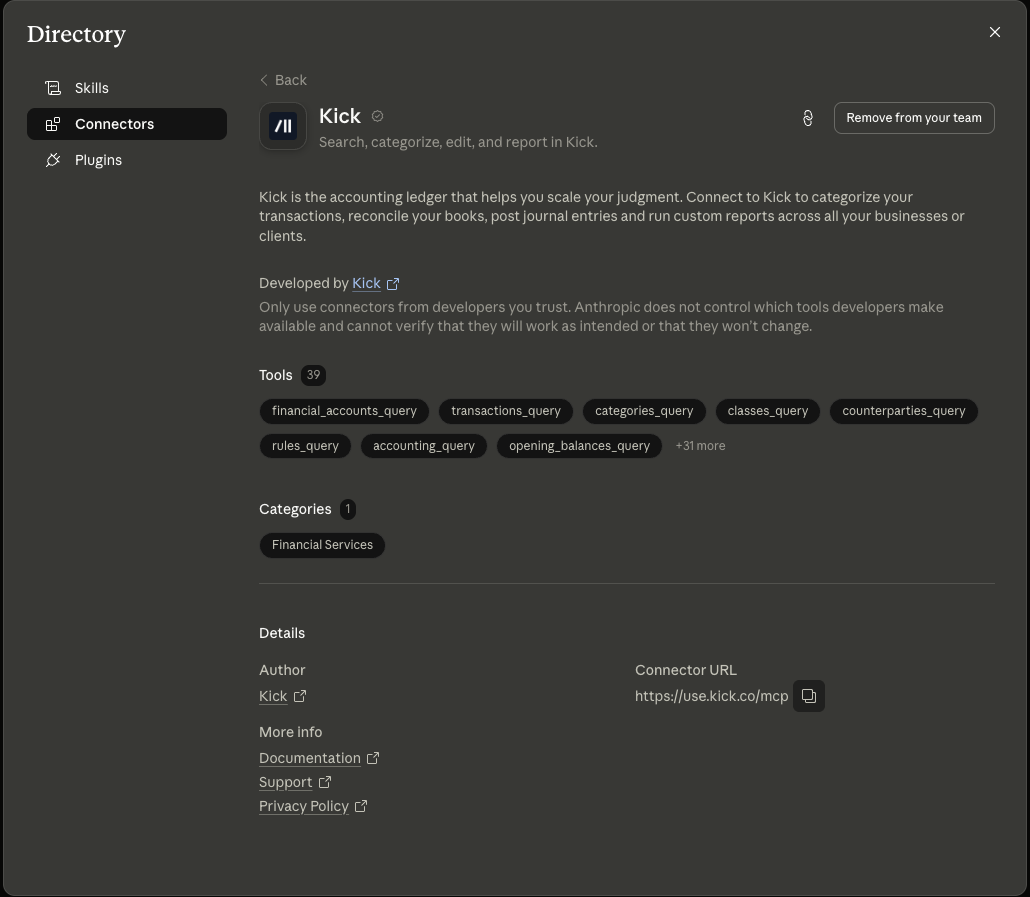Open the Privacy Policy link

[304, 806]
